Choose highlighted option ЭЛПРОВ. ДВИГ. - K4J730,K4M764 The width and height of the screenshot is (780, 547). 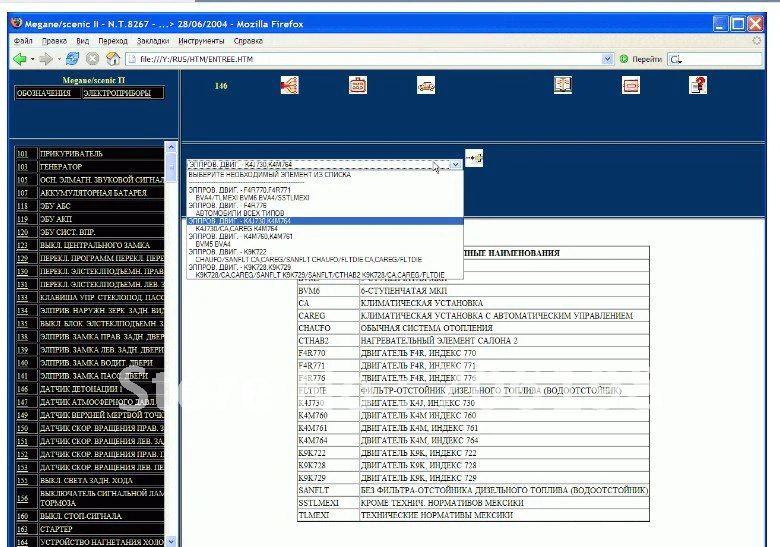[325, 221]
